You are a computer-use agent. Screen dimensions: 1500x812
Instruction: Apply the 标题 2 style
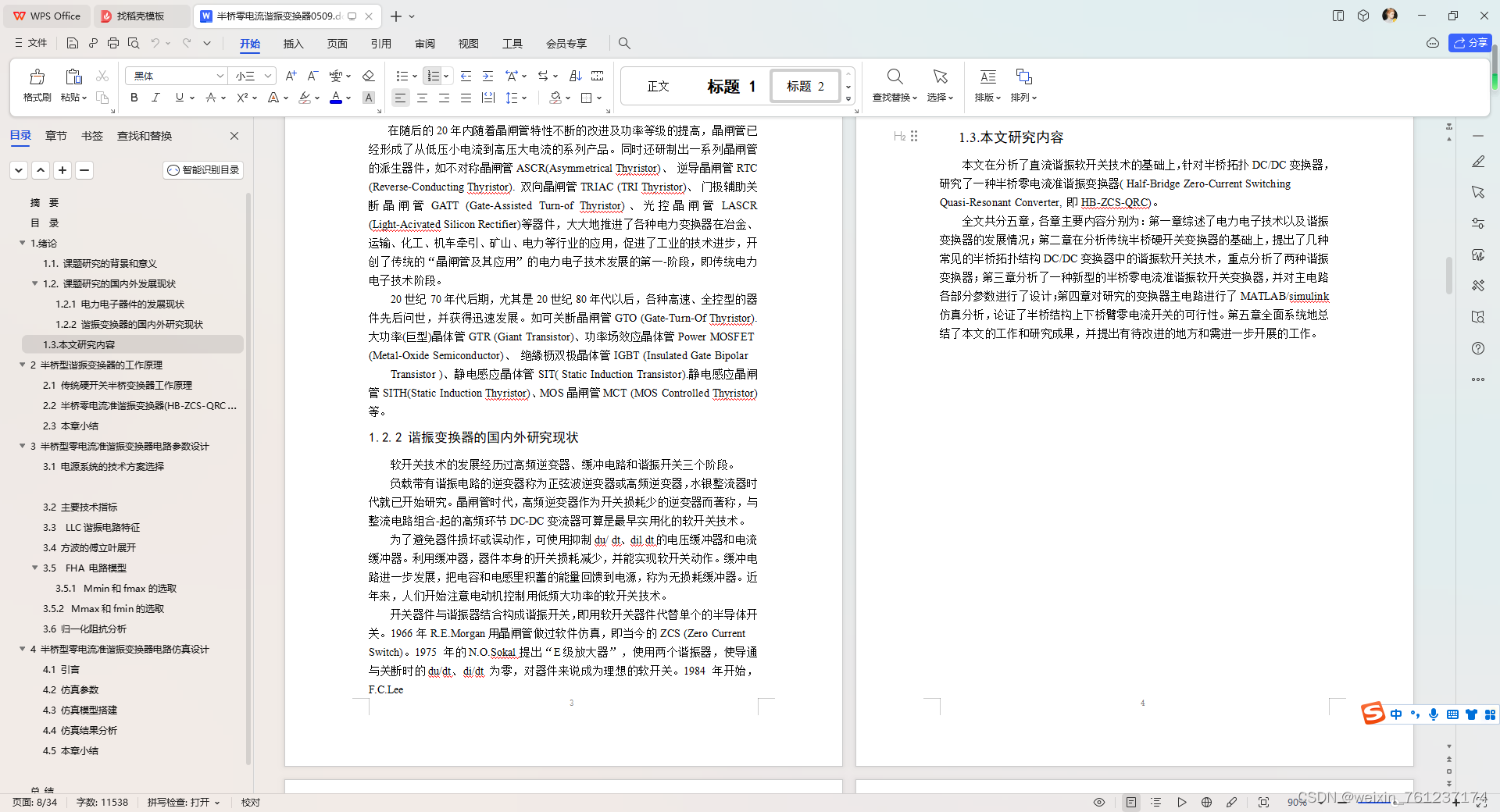805,86
